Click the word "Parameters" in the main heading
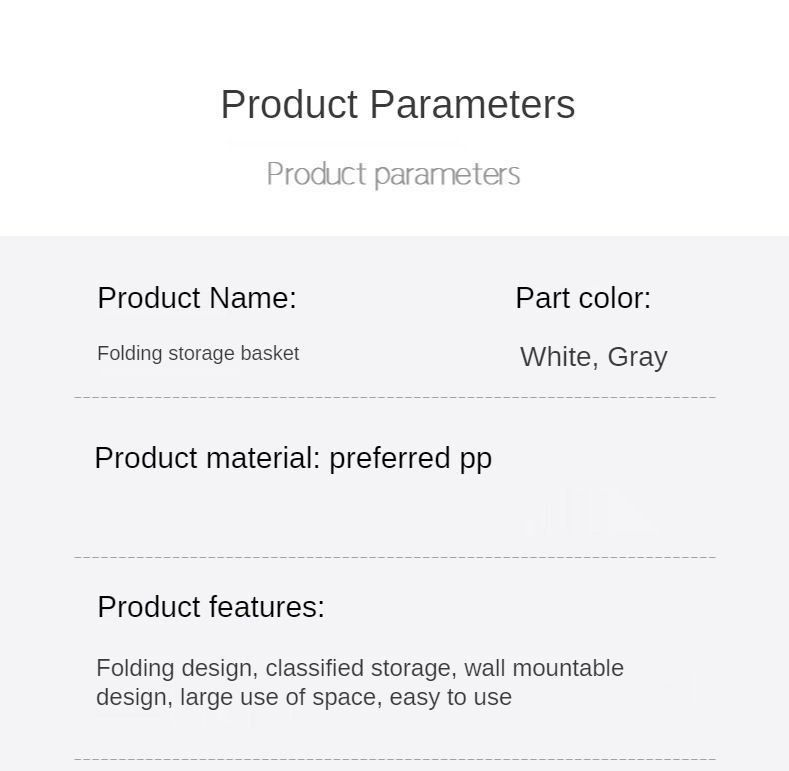This screenshot has width=789, height=771. pos(472,105)
